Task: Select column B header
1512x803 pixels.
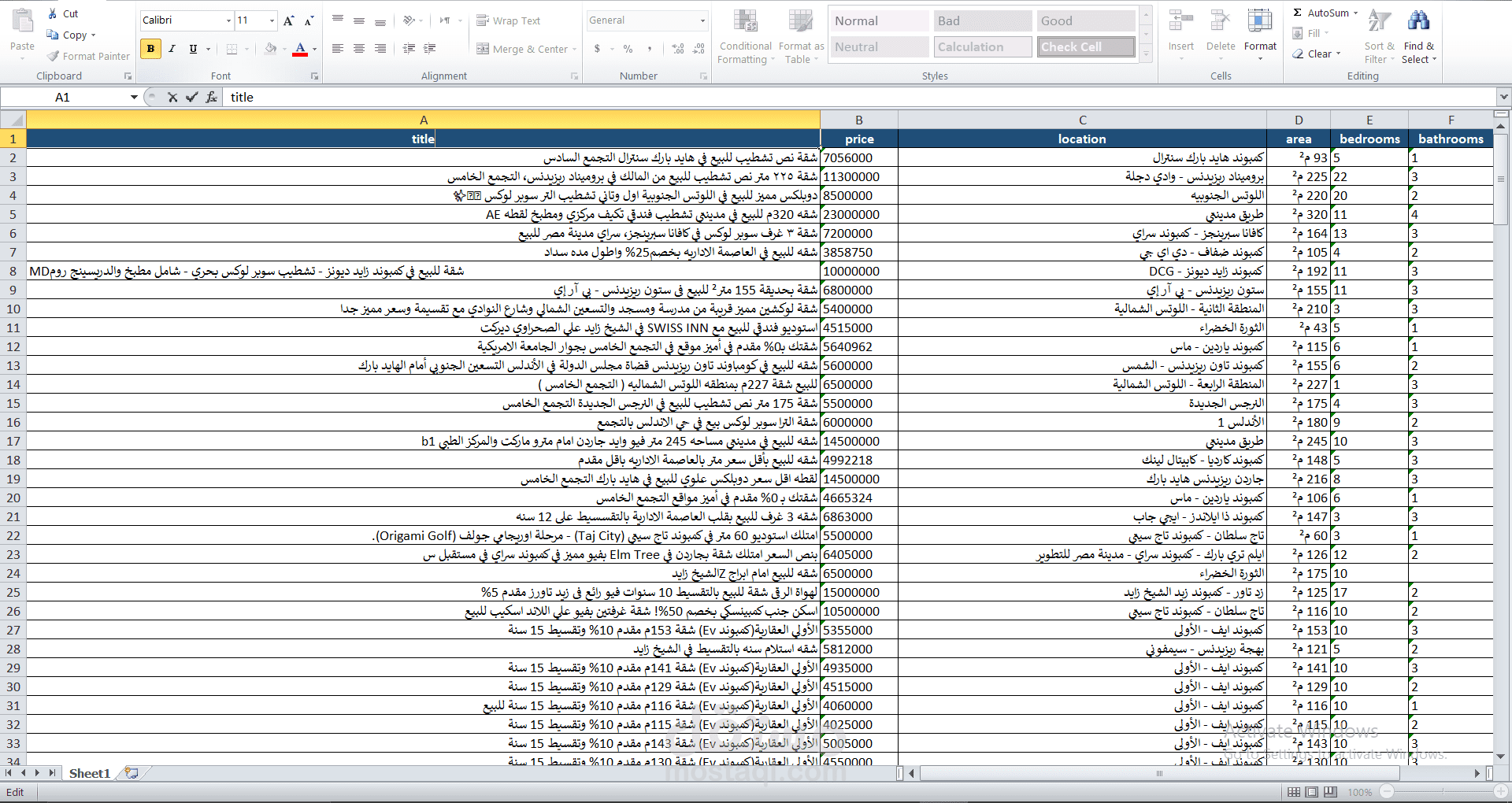Action: coord(858,120)
